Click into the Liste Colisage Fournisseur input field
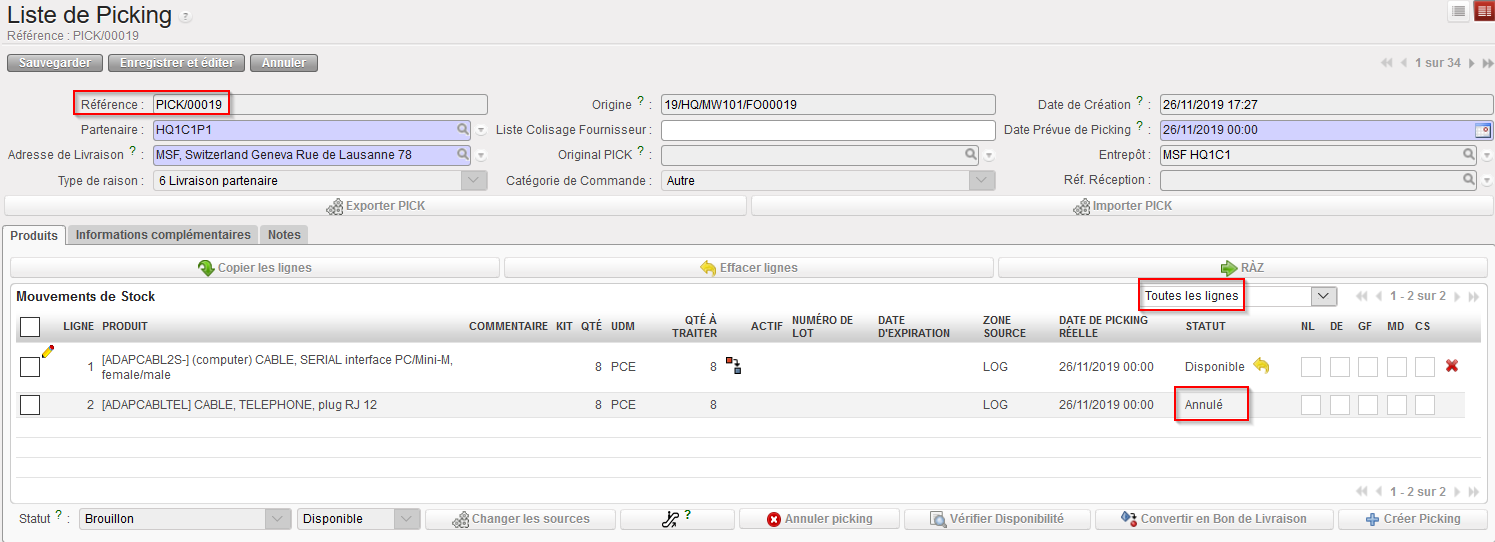 point(828,130)
